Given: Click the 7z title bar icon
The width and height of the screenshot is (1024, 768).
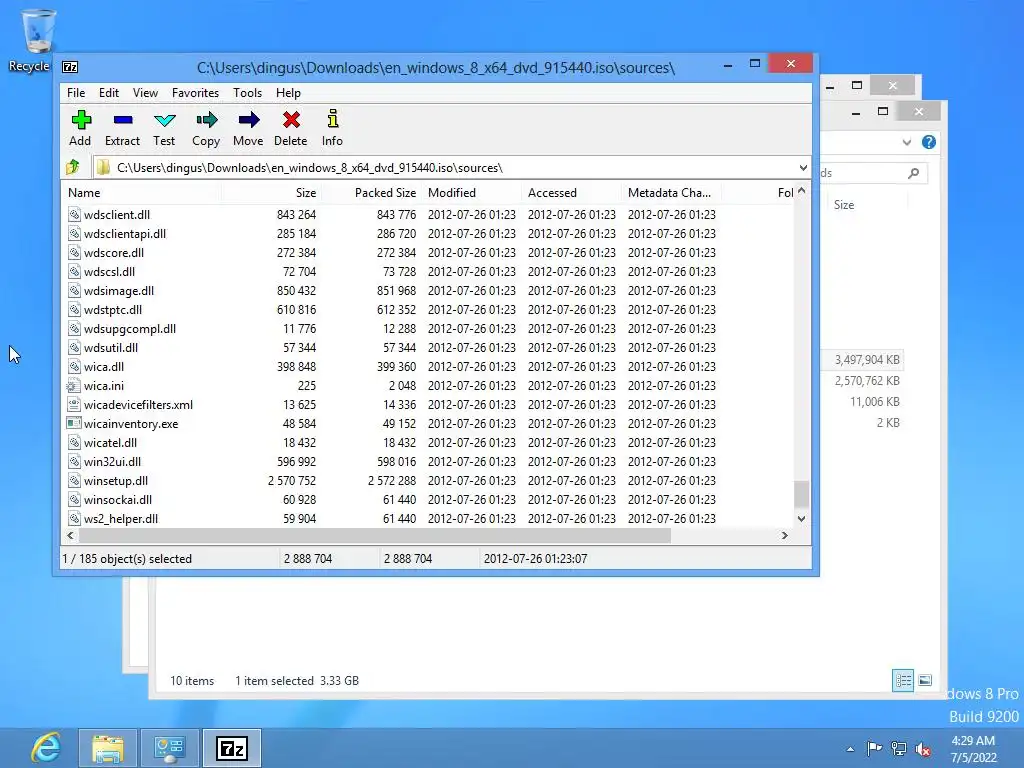Looking at the screenshot, I should point(70,67).
